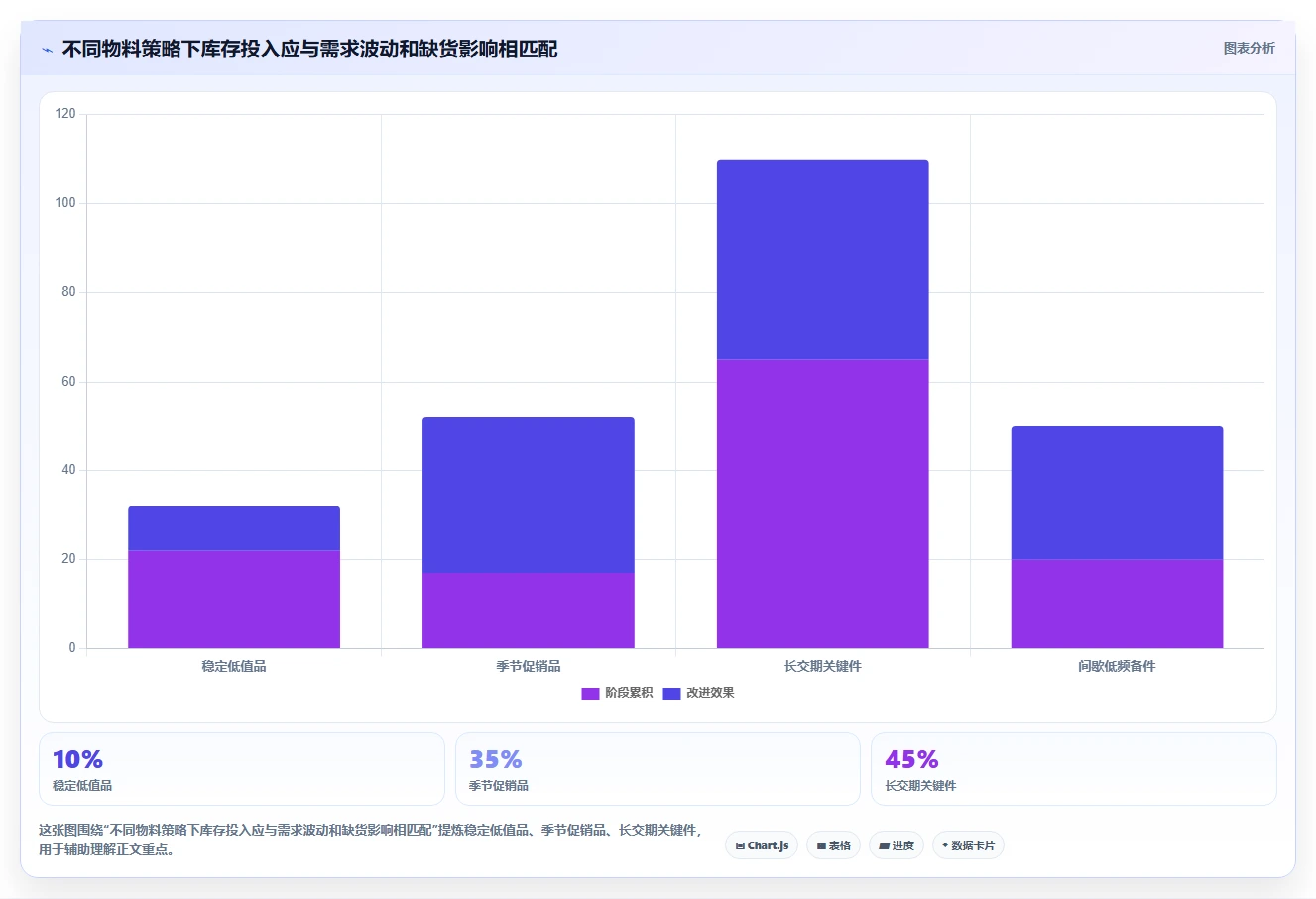Viewport: 1316px width, 899px height.
Task: Click the 长交期关键件 x-axis label
Action: 823,666
